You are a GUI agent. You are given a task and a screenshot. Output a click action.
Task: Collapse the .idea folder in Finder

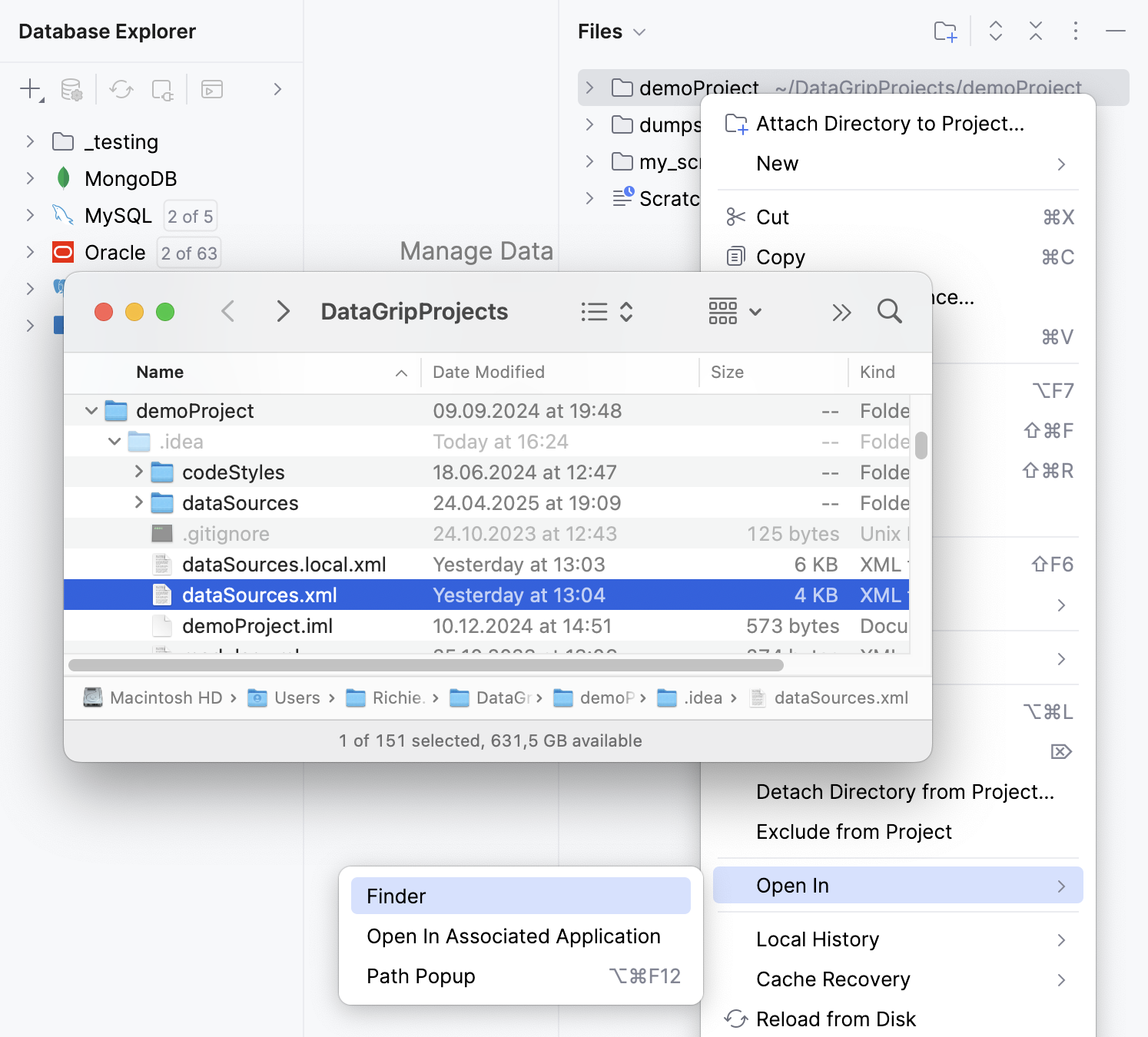click(x=114, y=441)
